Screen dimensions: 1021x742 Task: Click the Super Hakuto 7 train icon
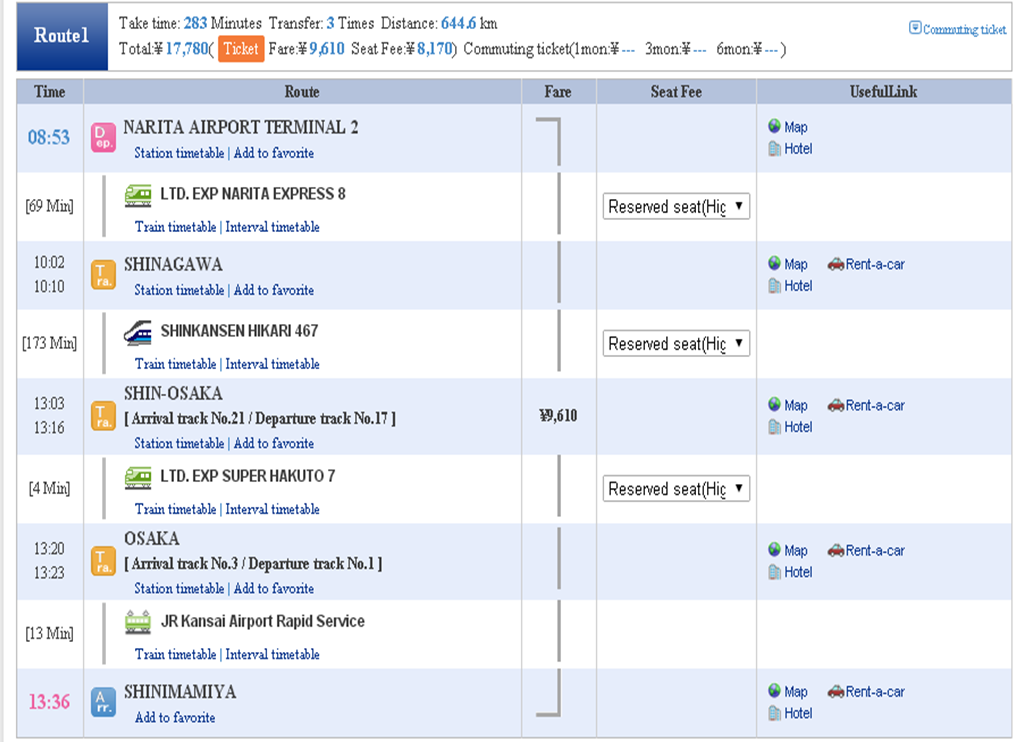coord(138,478)
